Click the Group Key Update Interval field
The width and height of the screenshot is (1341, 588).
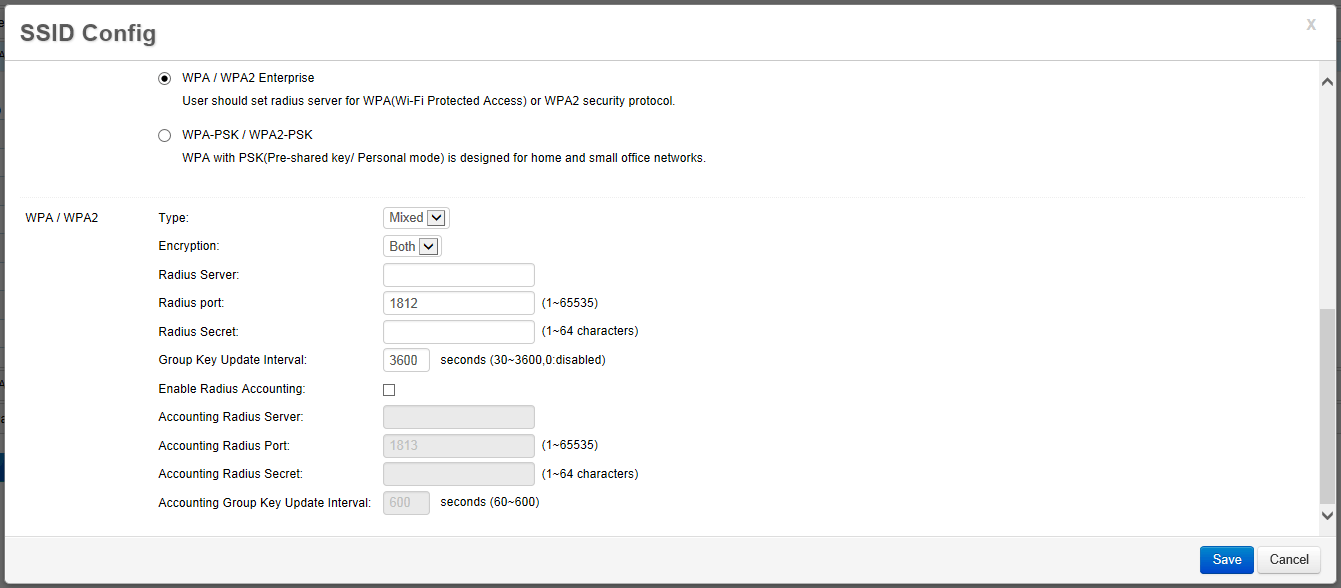(406, 360)
